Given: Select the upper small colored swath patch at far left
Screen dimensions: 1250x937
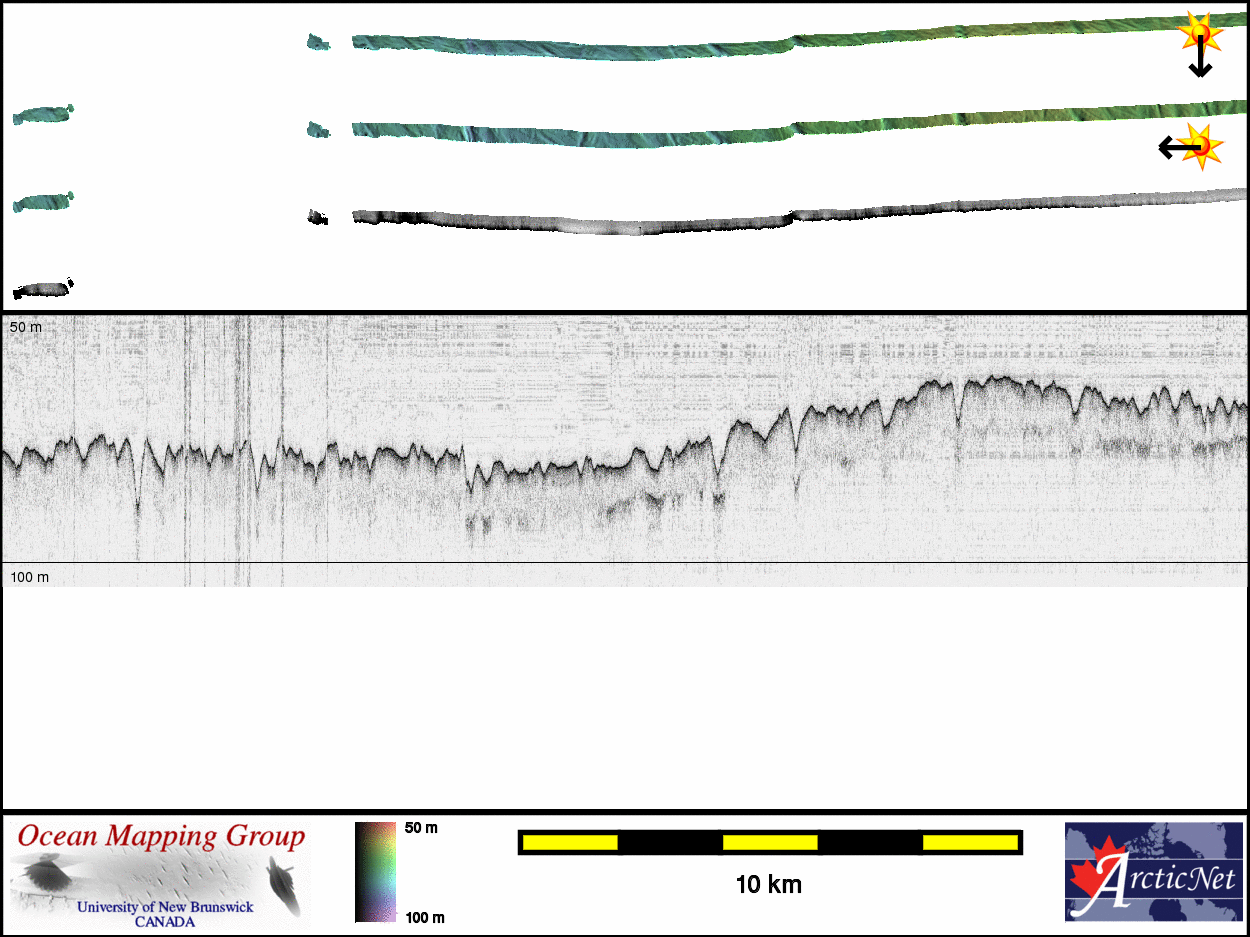Looking at the screenshot, I should pyautogui.click(x=43, y=115).
